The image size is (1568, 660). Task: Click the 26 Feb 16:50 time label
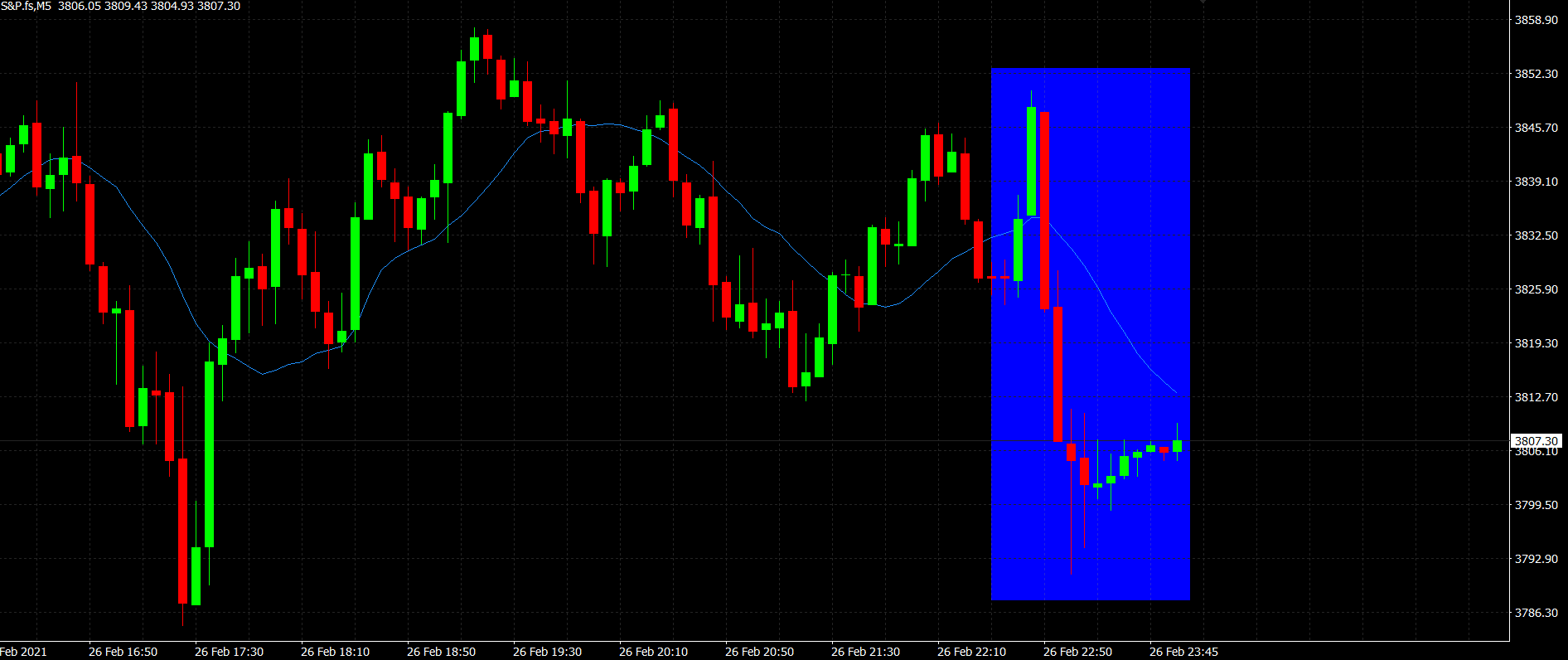[123, 652]
